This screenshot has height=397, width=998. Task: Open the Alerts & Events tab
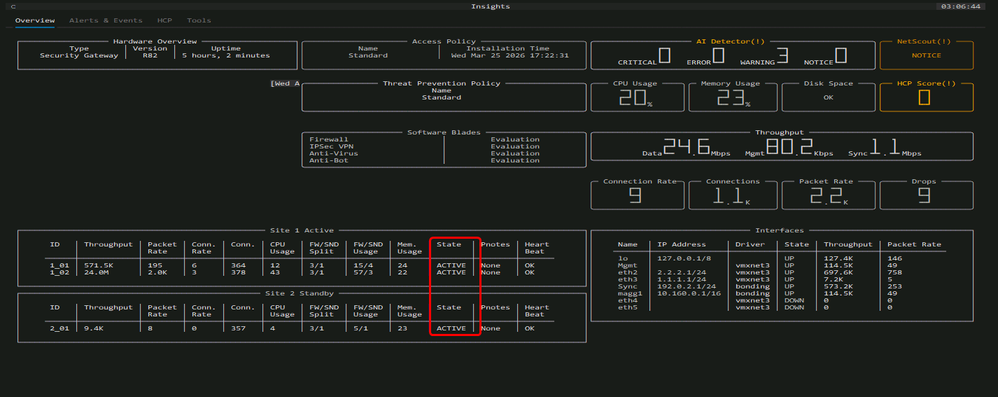(106, 20)
